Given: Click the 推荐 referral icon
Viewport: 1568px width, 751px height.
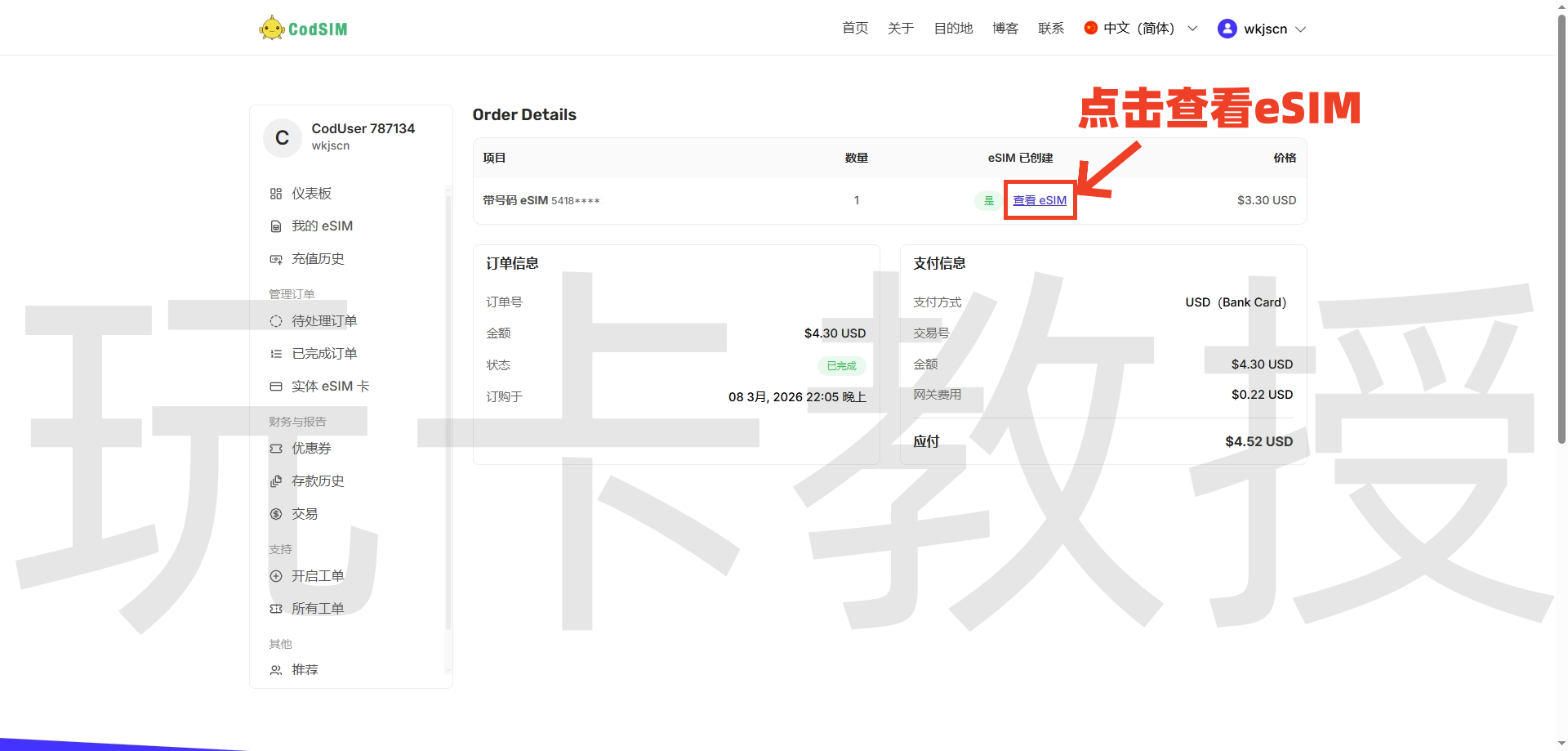Looking at the screenshot, I should 276,669.
